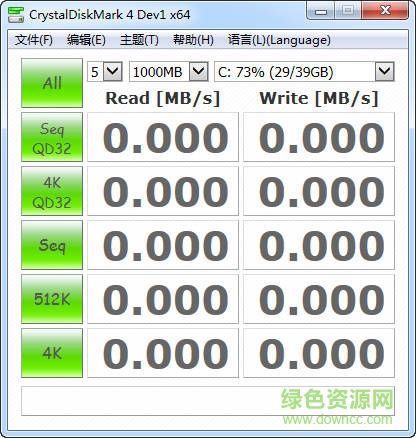This screenshot has height=438, width=416.
Task: Open the C: 73% drive selector
Action: pos(304,72)
